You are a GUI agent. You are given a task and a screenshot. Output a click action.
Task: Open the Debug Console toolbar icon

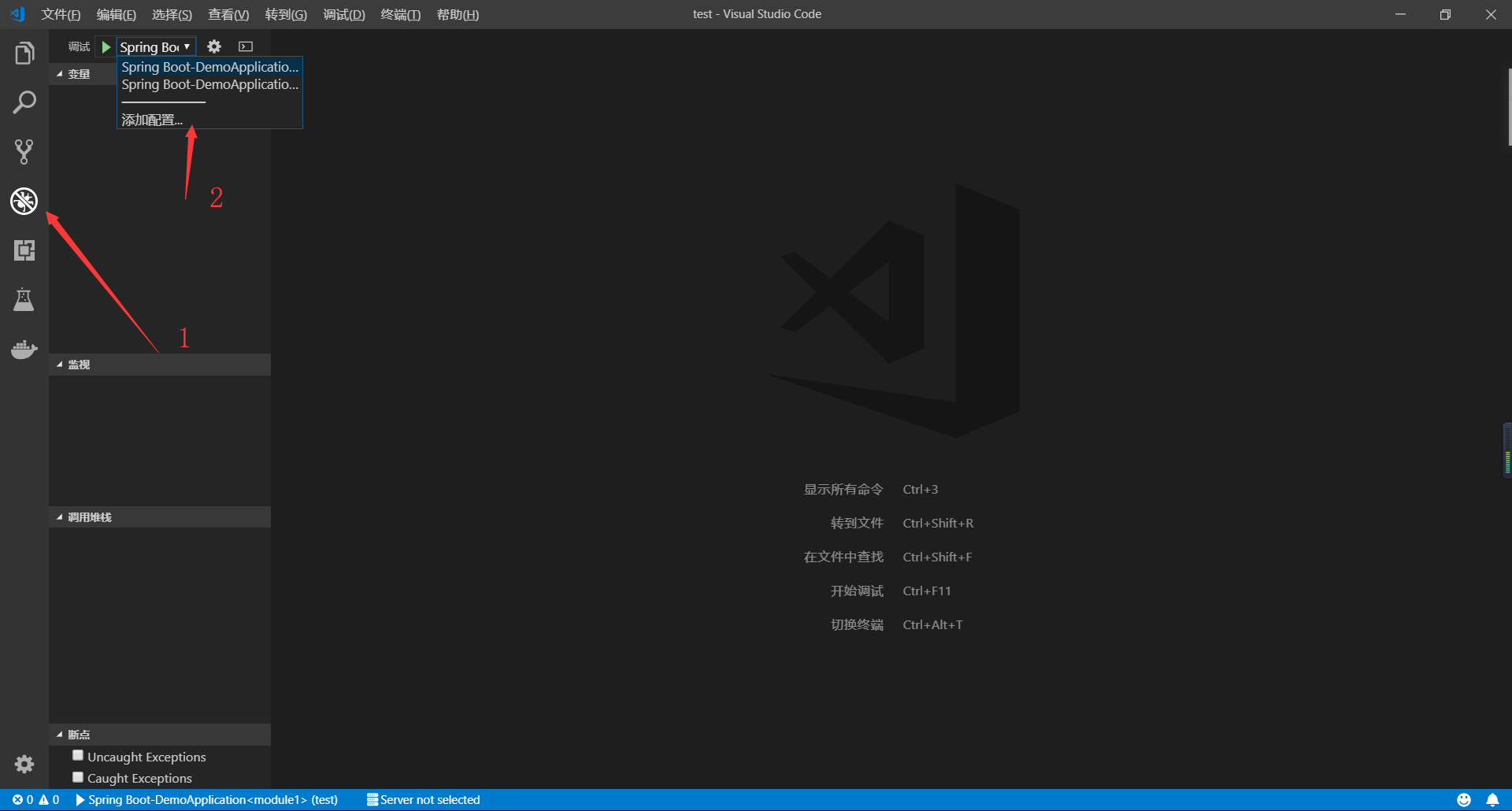[x=245, y=46]
